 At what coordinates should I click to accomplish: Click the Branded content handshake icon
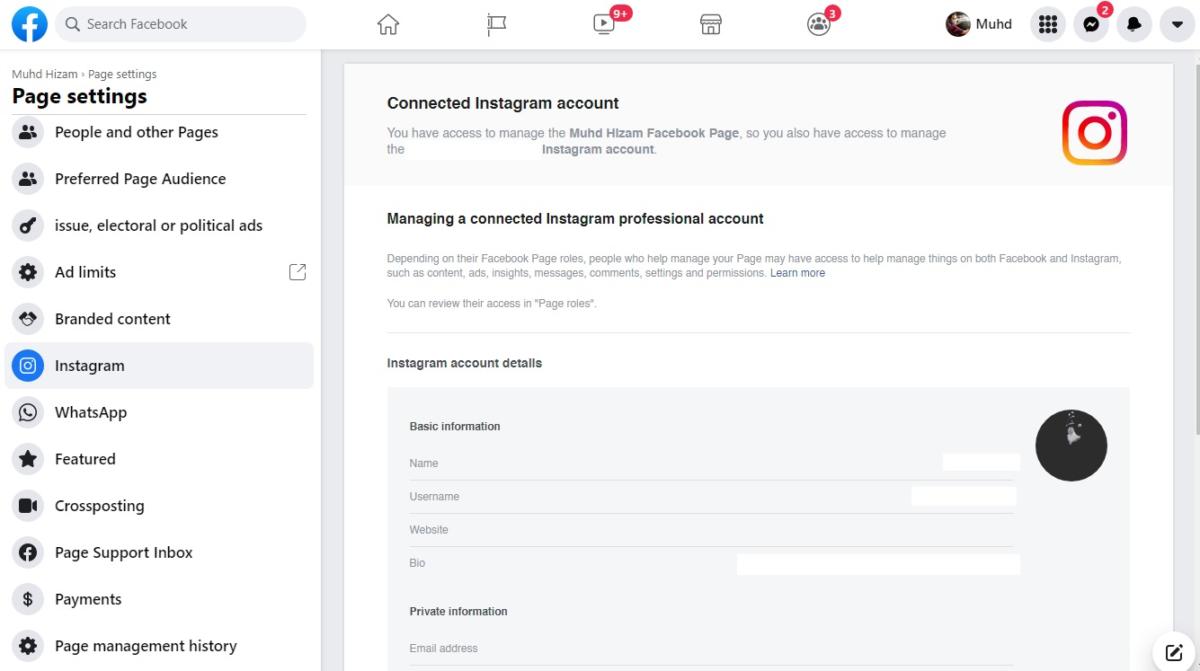pyautogui.click(x=28, y=319)
